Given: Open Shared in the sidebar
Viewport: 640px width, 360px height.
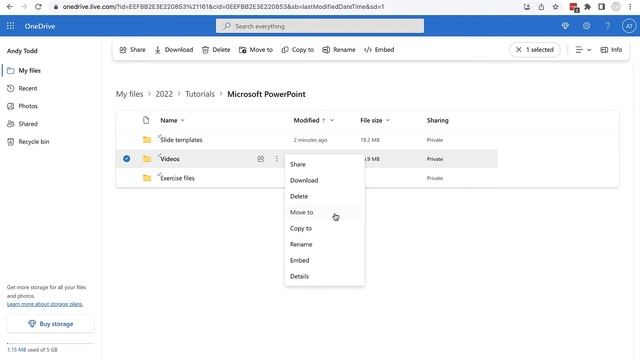Looking at the screenshot, I should (x=28, y=124).
